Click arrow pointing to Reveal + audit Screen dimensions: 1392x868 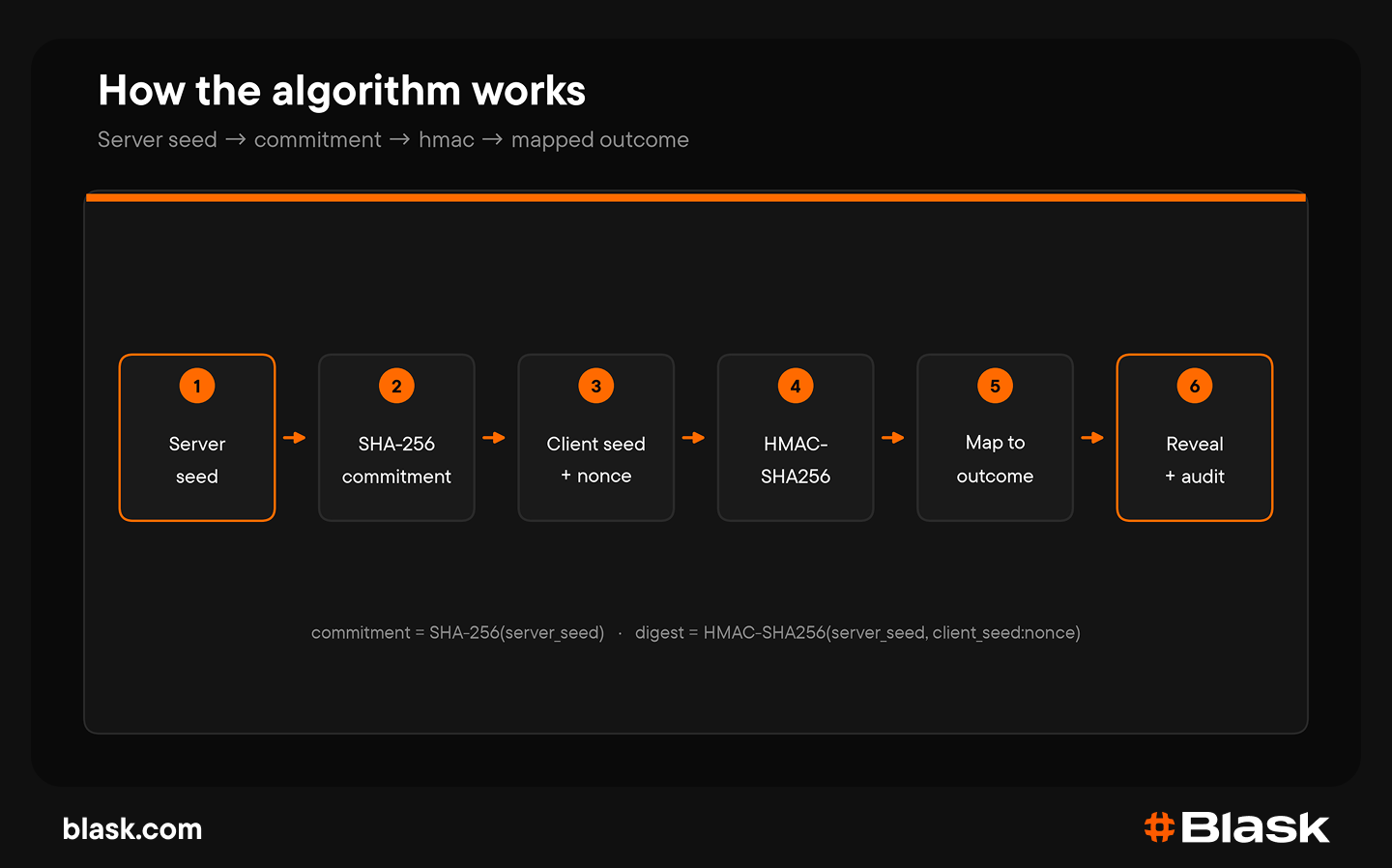(x=1092, y=438)
